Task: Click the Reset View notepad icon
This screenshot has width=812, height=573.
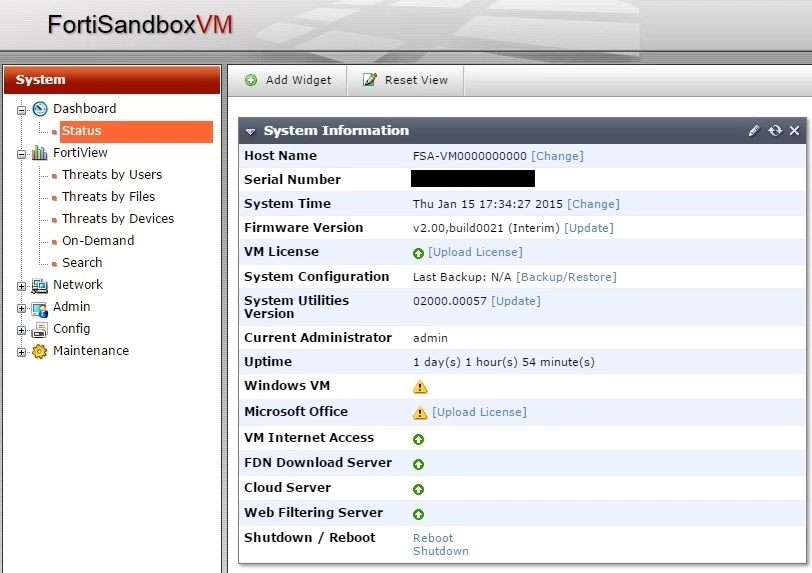Action: pos(370,80)
